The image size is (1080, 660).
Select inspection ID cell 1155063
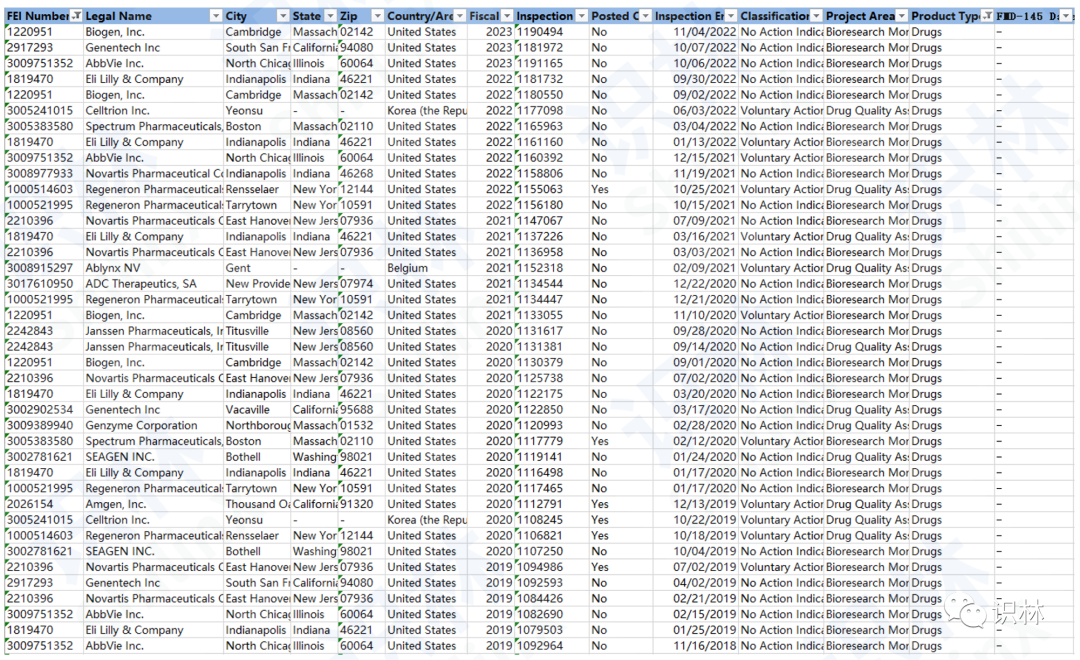552,189
